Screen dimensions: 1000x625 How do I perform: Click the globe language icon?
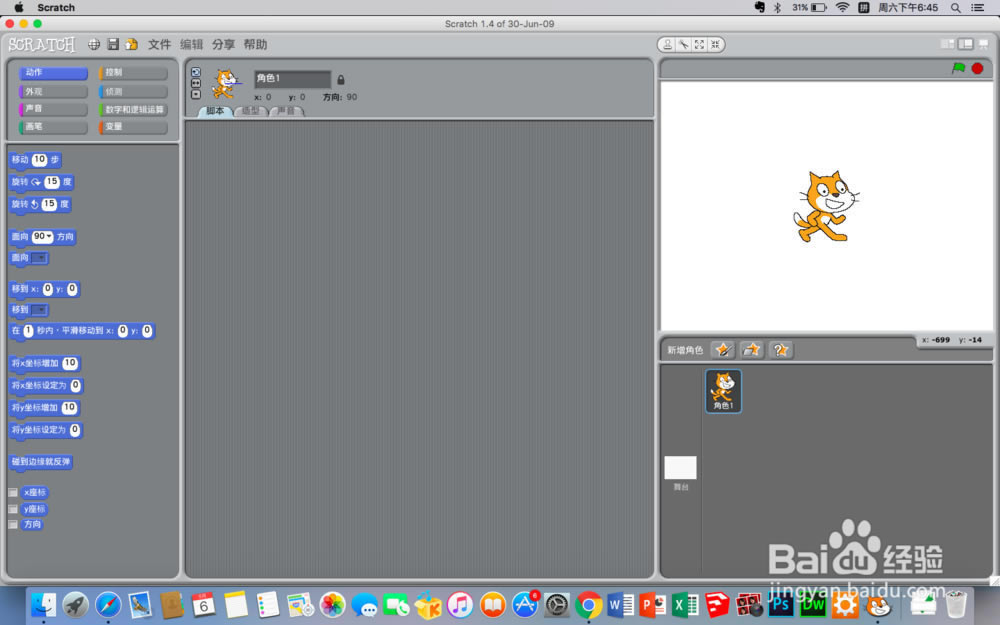click(x=94, y=44)
